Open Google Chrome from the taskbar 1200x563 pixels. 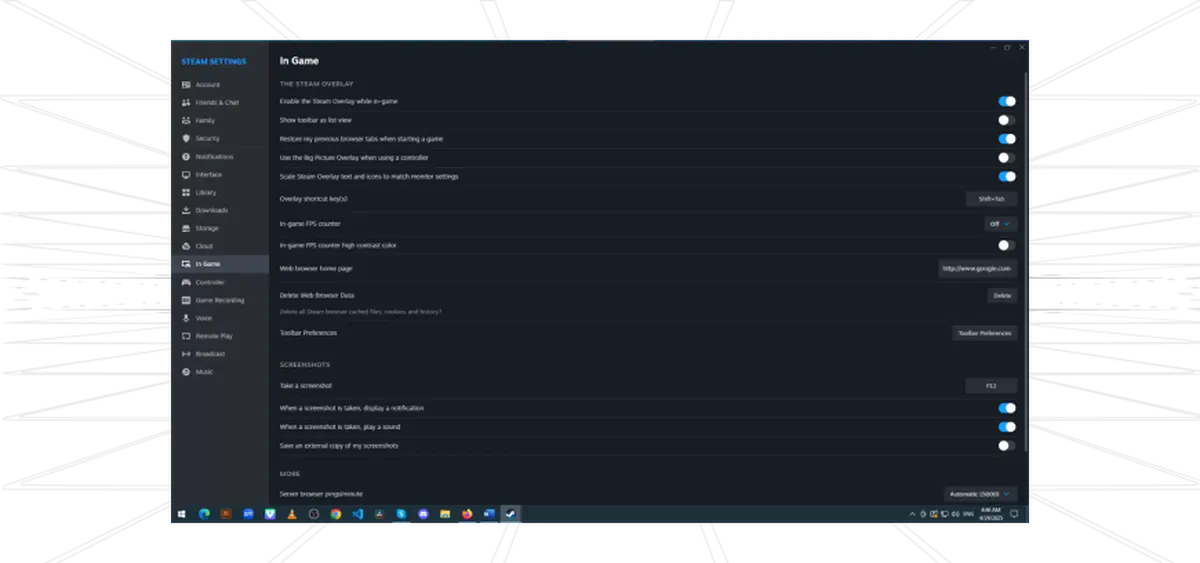tap(335, 514)
